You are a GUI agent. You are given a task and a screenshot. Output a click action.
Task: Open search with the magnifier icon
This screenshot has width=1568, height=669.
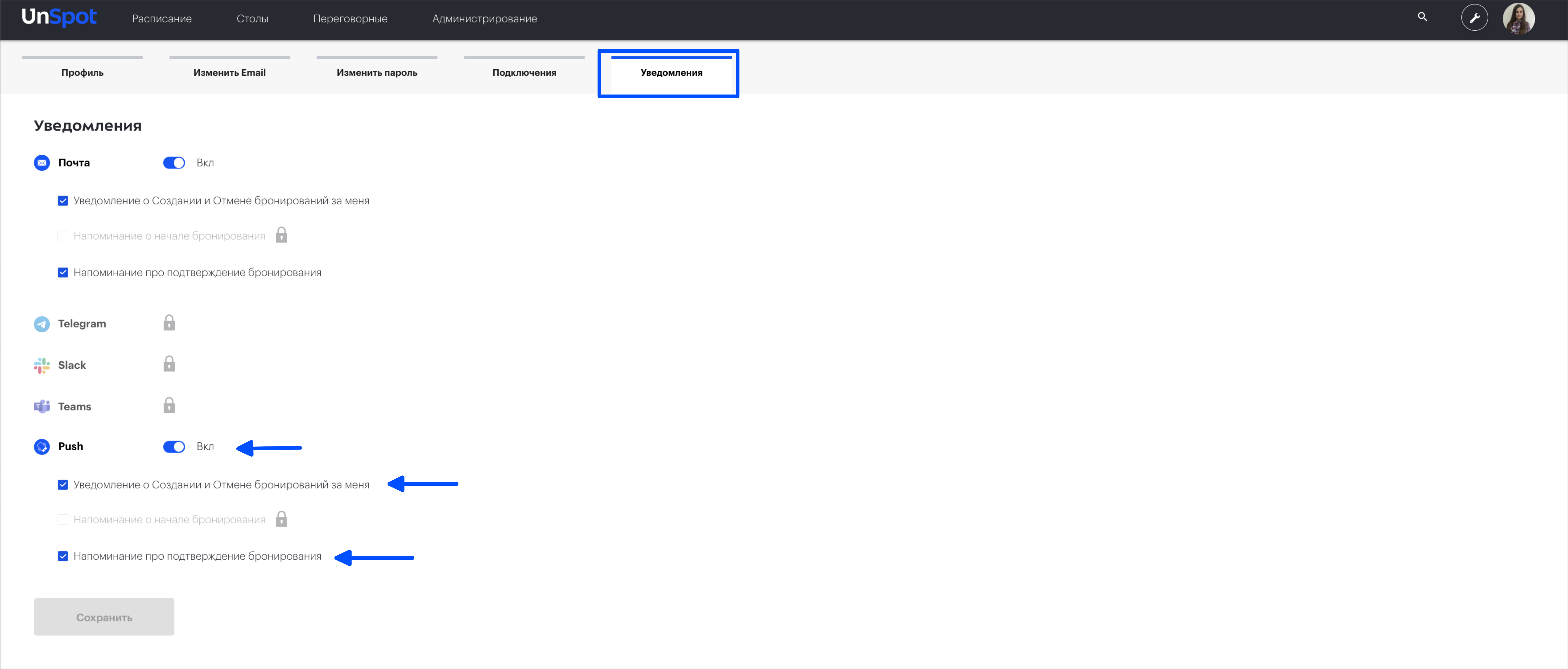pyautogui.click(x=1423, y=17)
